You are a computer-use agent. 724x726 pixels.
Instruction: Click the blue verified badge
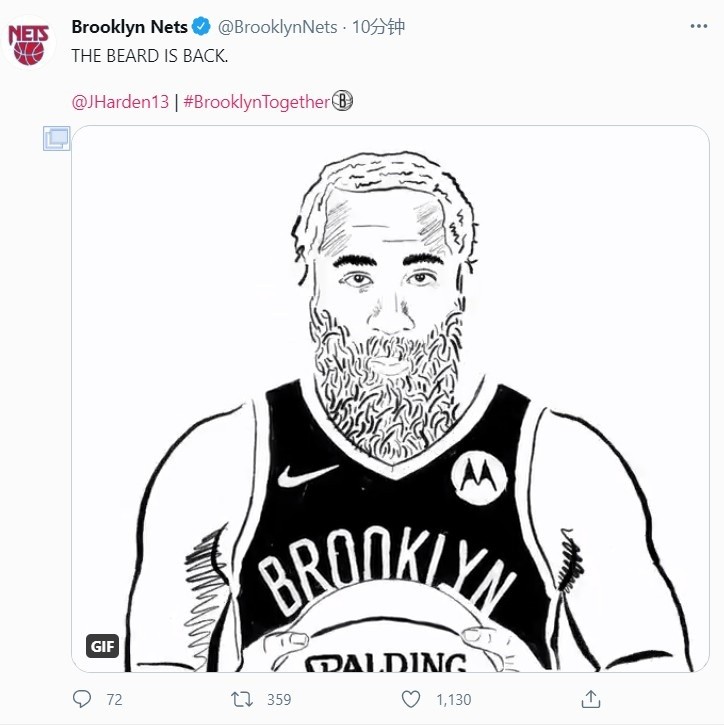coord(201,26)
